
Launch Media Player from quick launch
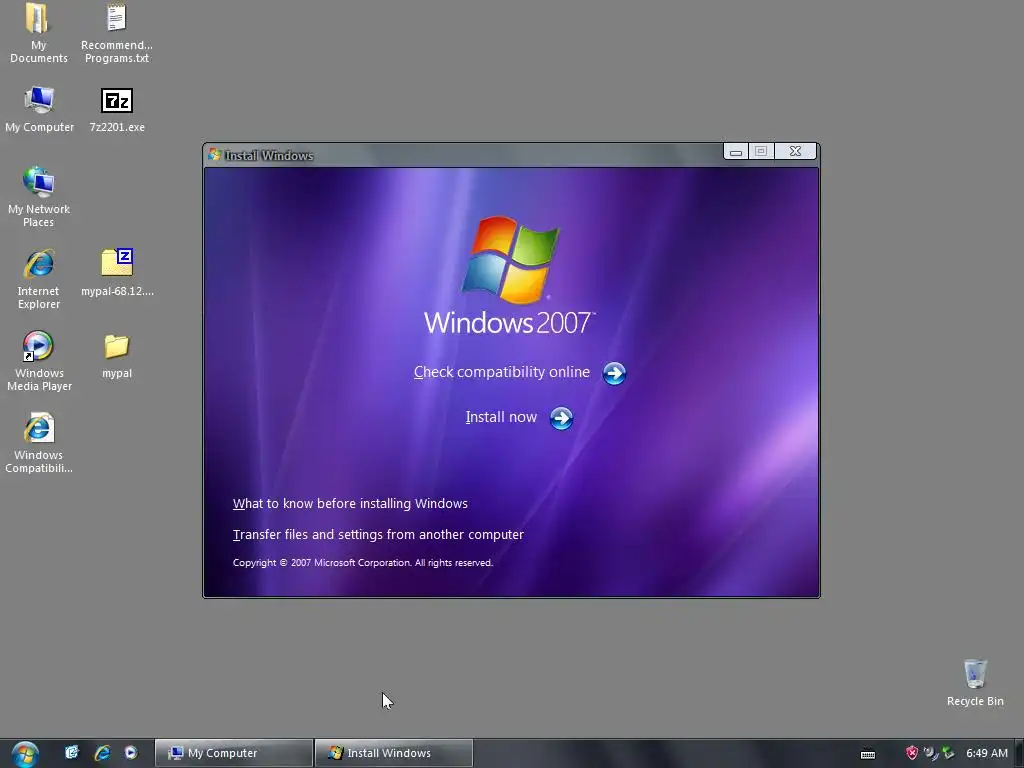point(131,752)
